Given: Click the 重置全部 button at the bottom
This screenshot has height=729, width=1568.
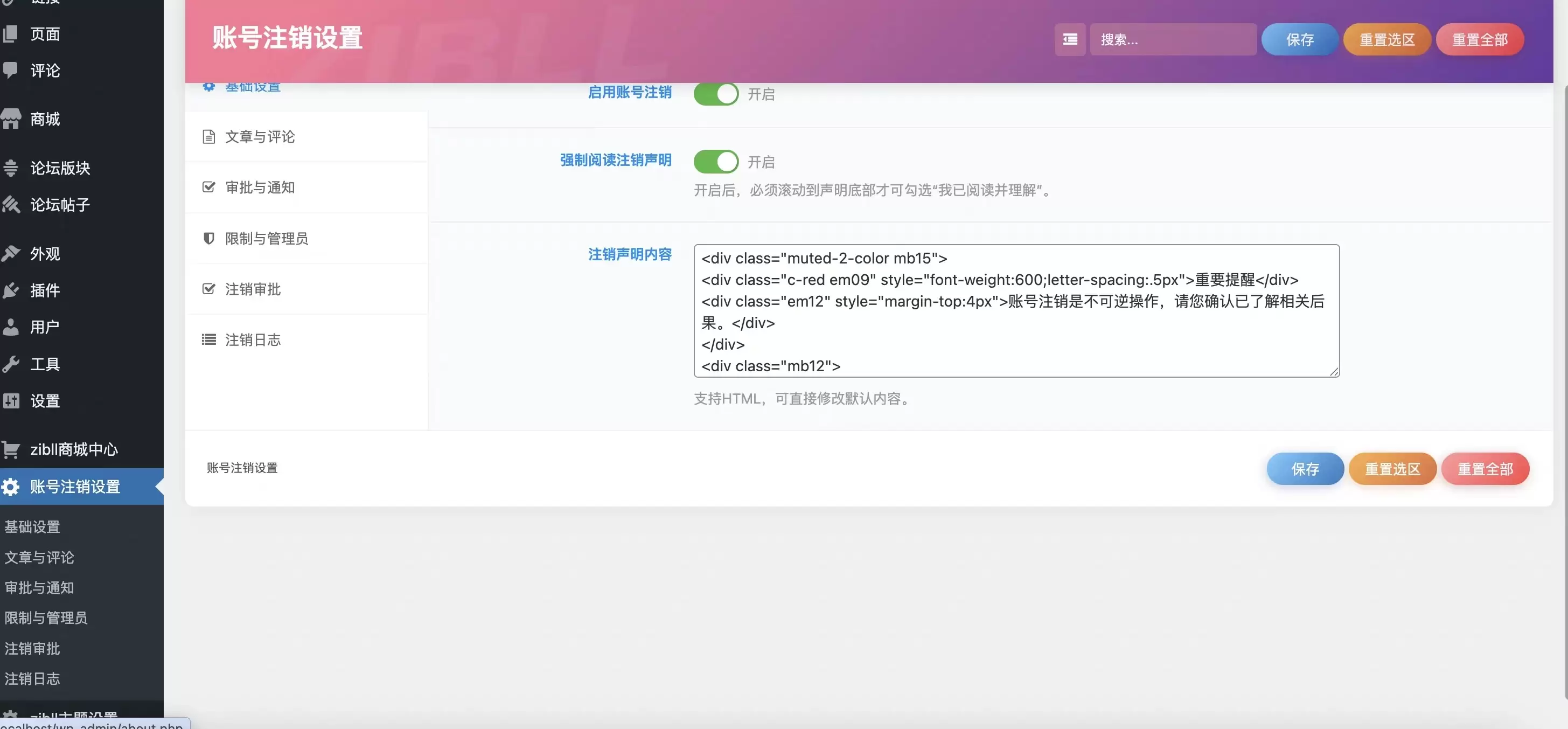Looking at the screenshot, I should point(1485,469).
